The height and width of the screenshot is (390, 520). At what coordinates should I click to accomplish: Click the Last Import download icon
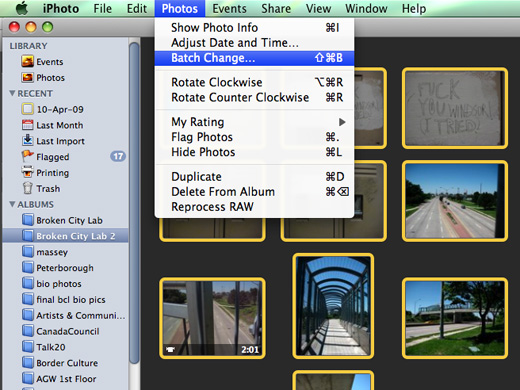(27, 140)
